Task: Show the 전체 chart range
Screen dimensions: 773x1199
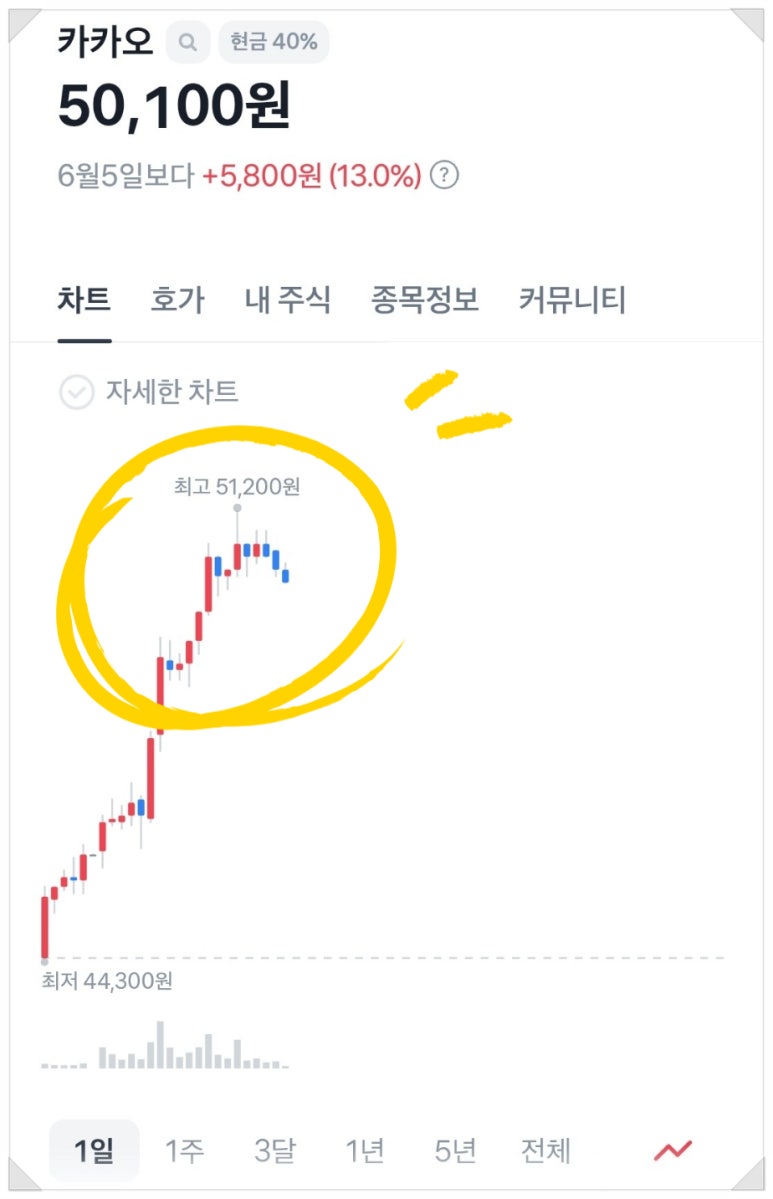Action: (545, 1150)
